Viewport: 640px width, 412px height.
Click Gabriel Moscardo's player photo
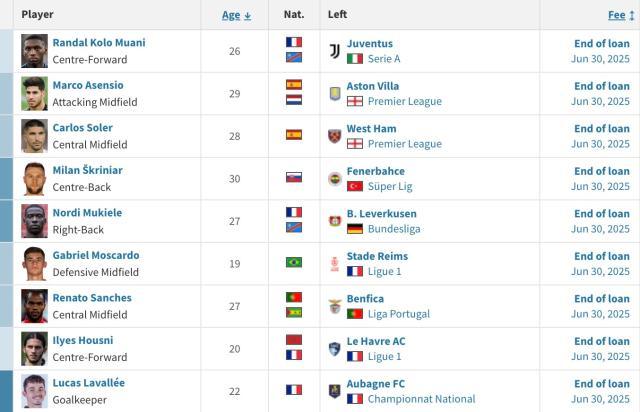[35, 263]
